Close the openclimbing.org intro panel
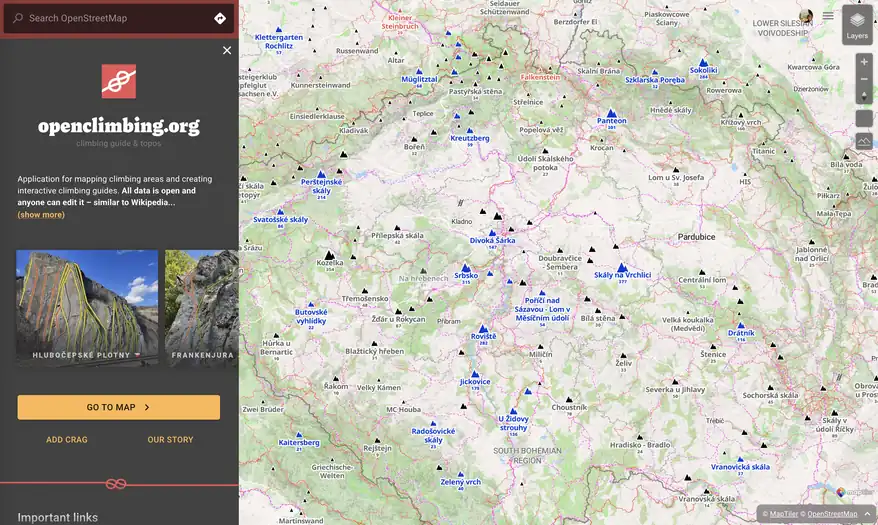Screen dimensions: 878x525 click(x=227, y=50)
